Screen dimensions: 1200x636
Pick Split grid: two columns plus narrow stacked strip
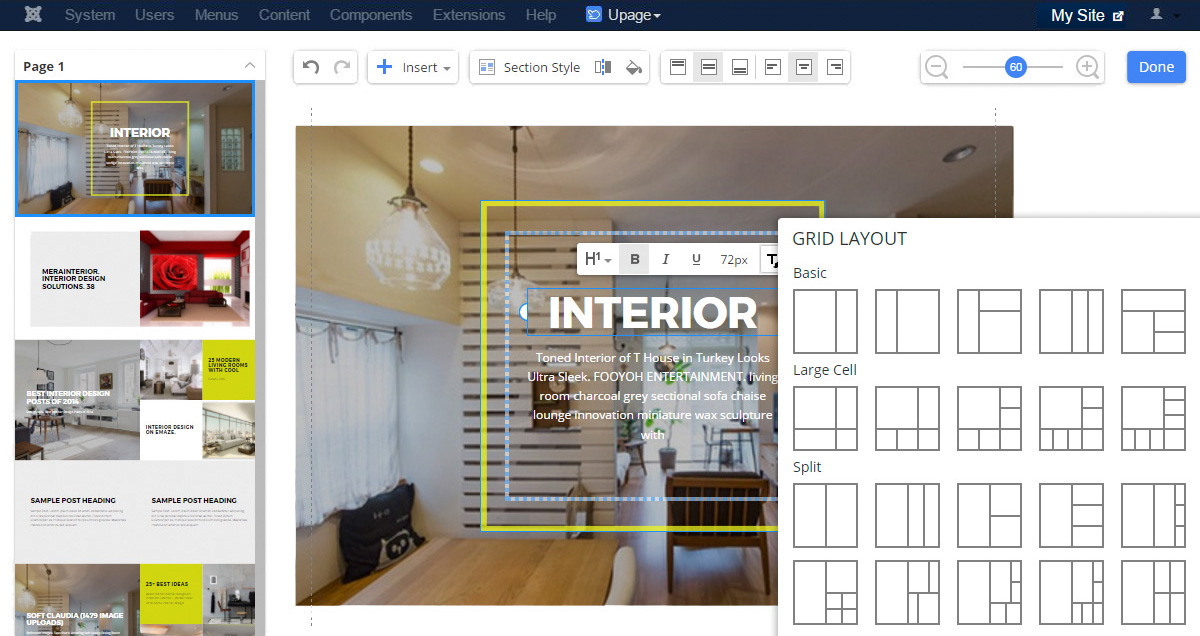coord(1154,516)
